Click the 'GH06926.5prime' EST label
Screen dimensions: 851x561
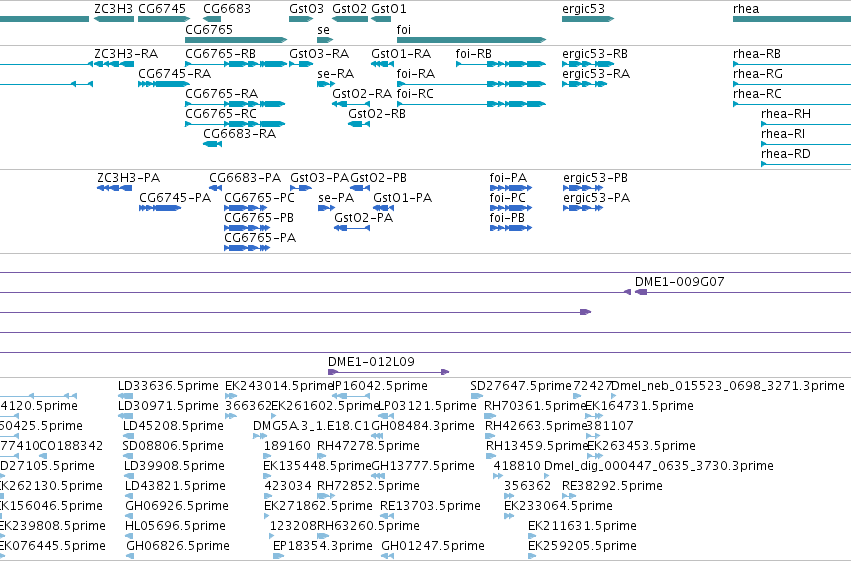pyautogui.click(x=177, y=507)
